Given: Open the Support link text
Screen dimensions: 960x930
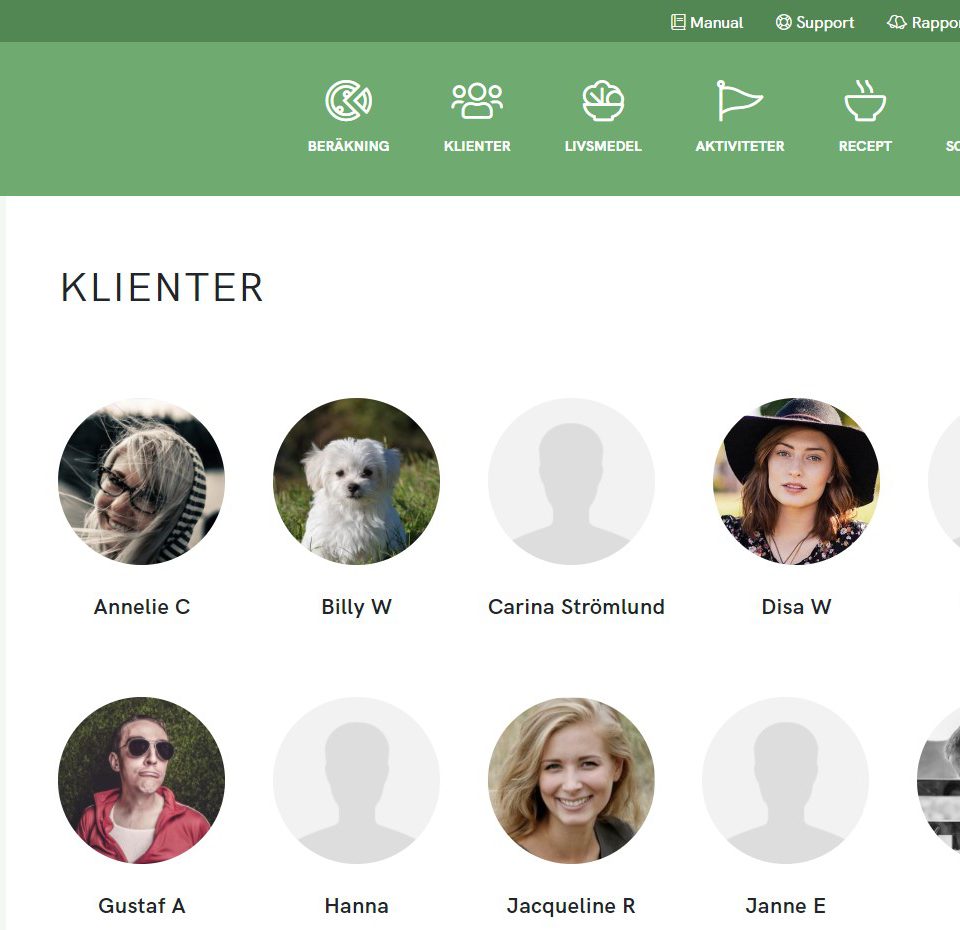Looking at the screenshot, I should (x=825, y=23).
